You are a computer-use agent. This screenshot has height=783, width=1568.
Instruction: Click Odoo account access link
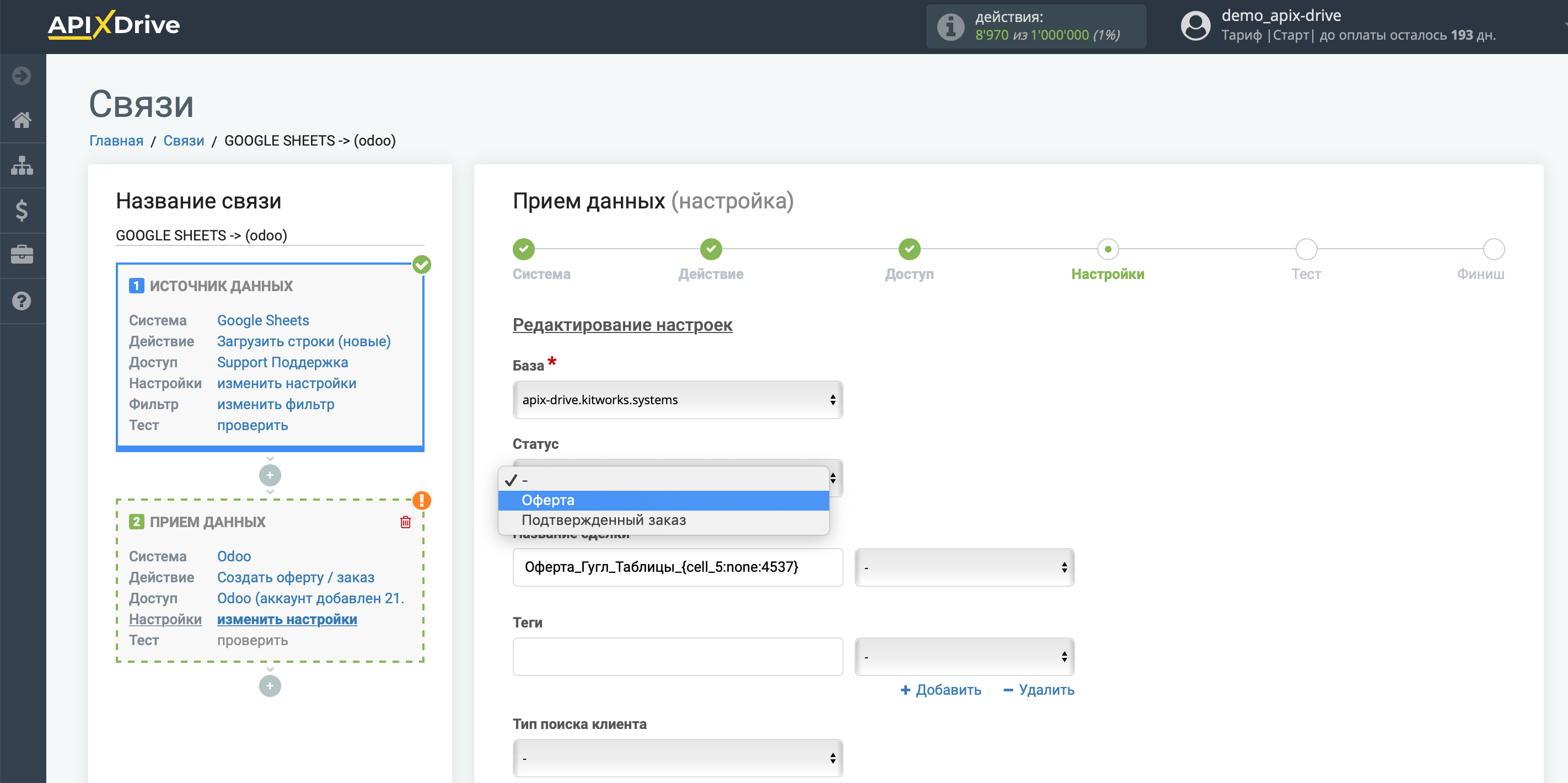[x=310, y=598]
